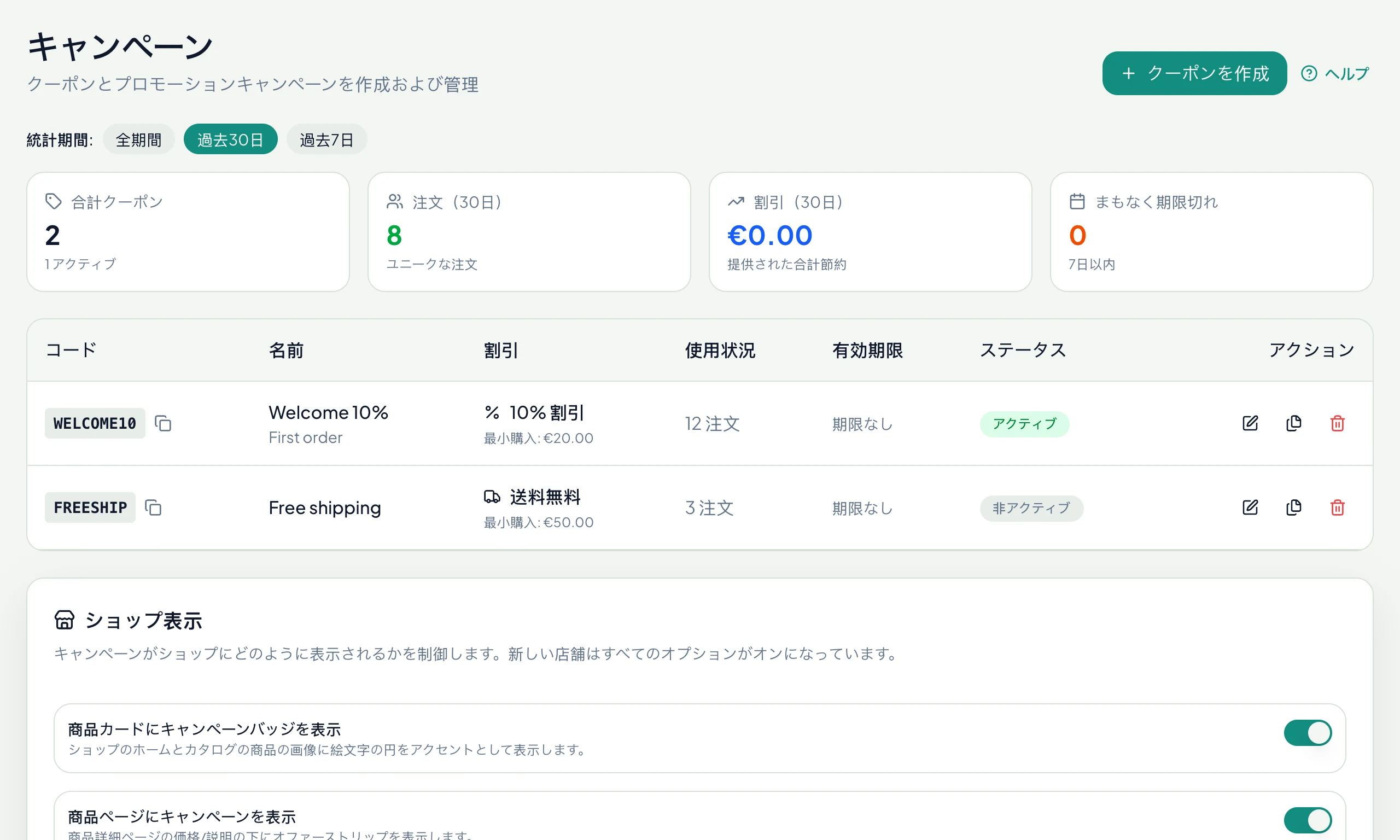
Task: Click the FREESHIP code badge
Action: [90, 507]
